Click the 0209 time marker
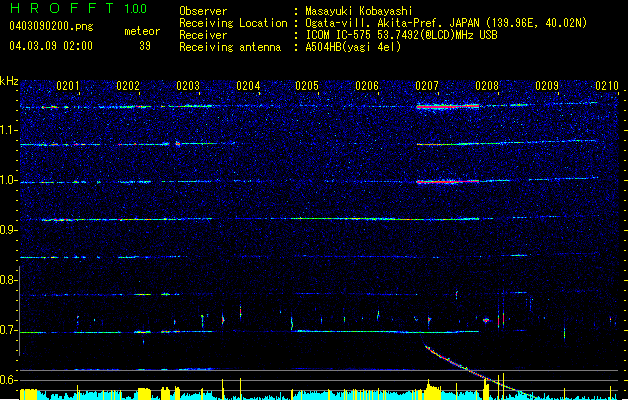The width and height of the screenshot is (629, 400). click(547, 86)
